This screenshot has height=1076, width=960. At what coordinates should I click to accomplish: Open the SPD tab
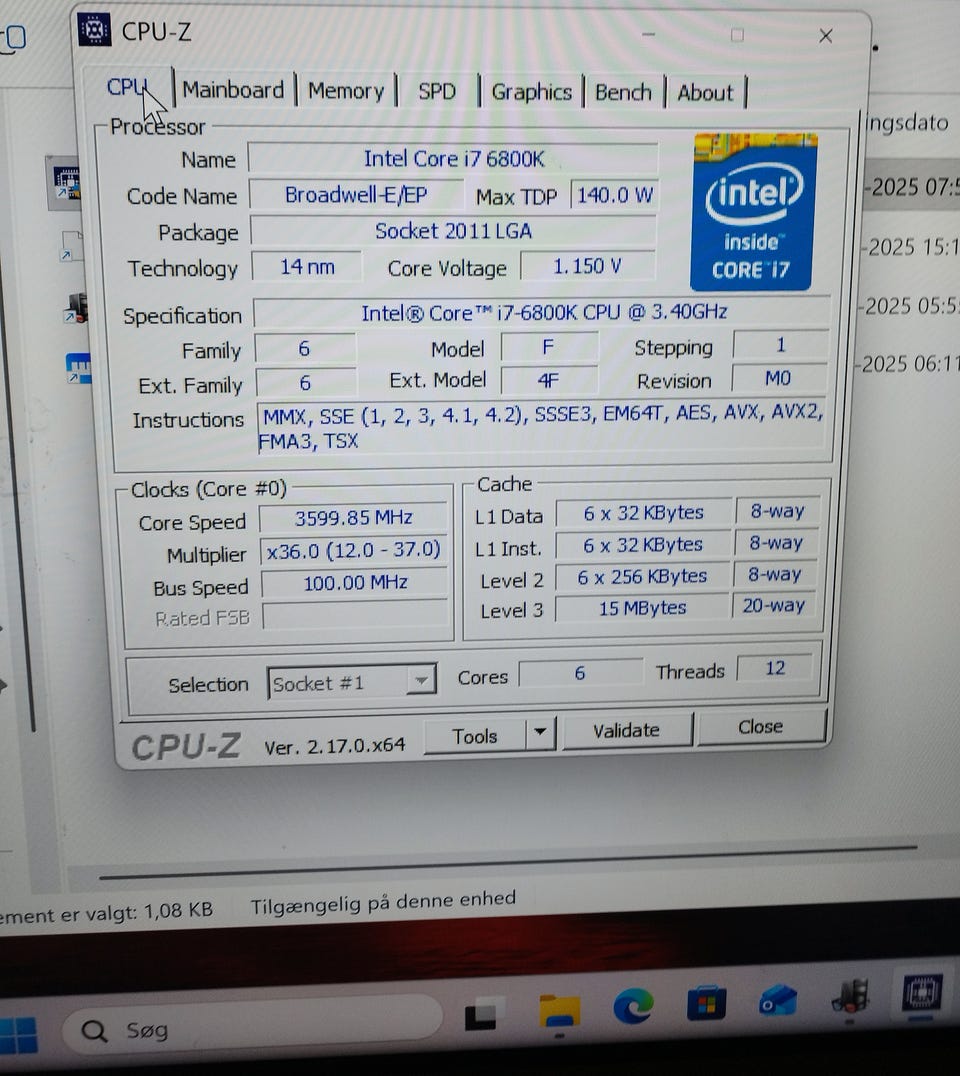point(437,91)
